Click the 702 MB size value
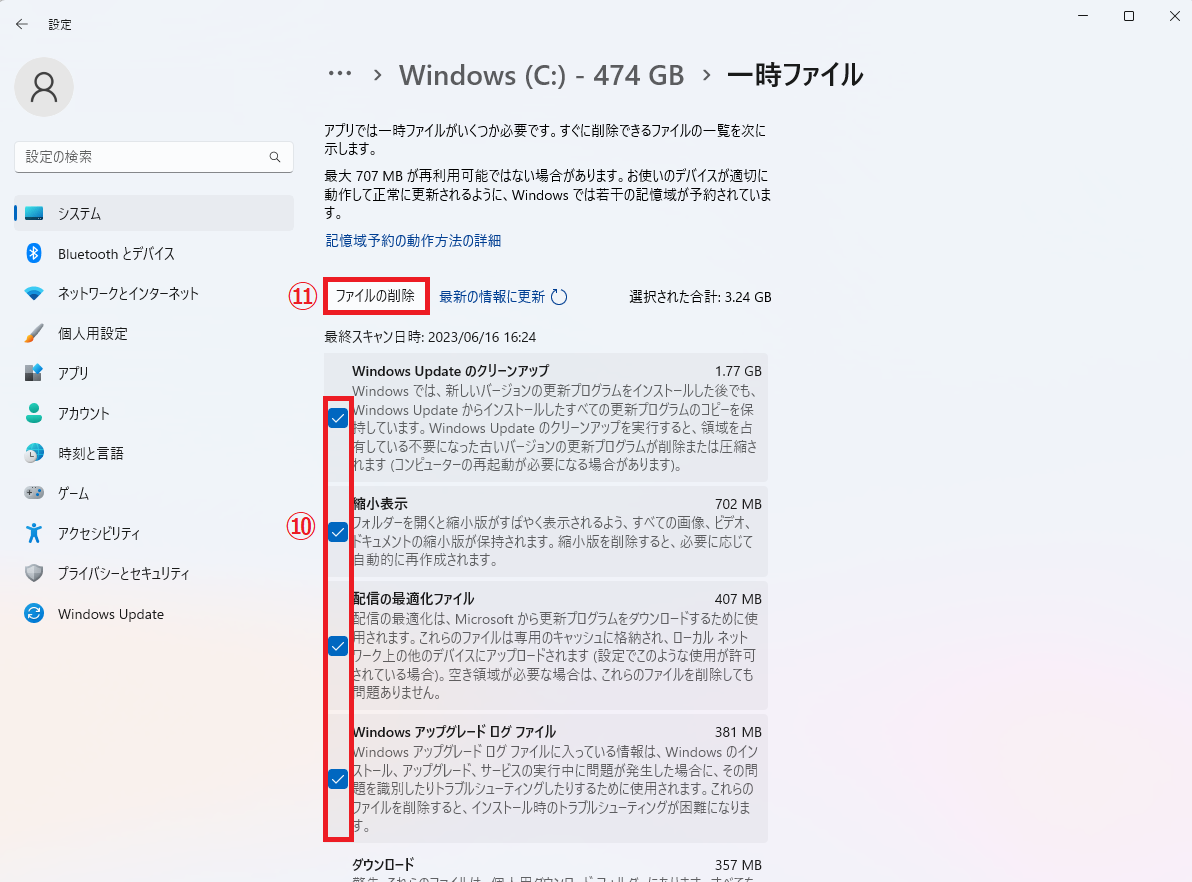Image resolution: width=1192 pixels, height=882 pixels. coord(738,504)
